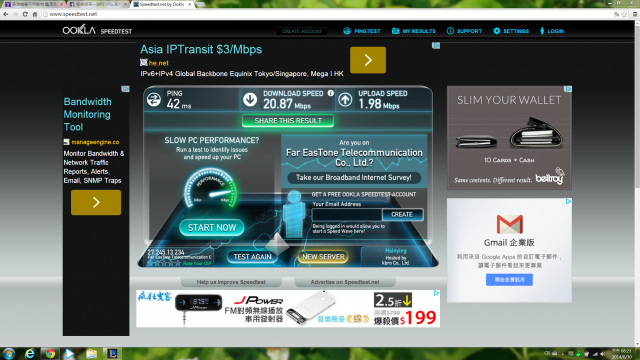Click manageengine.co ad link

[x=95, y=142]
